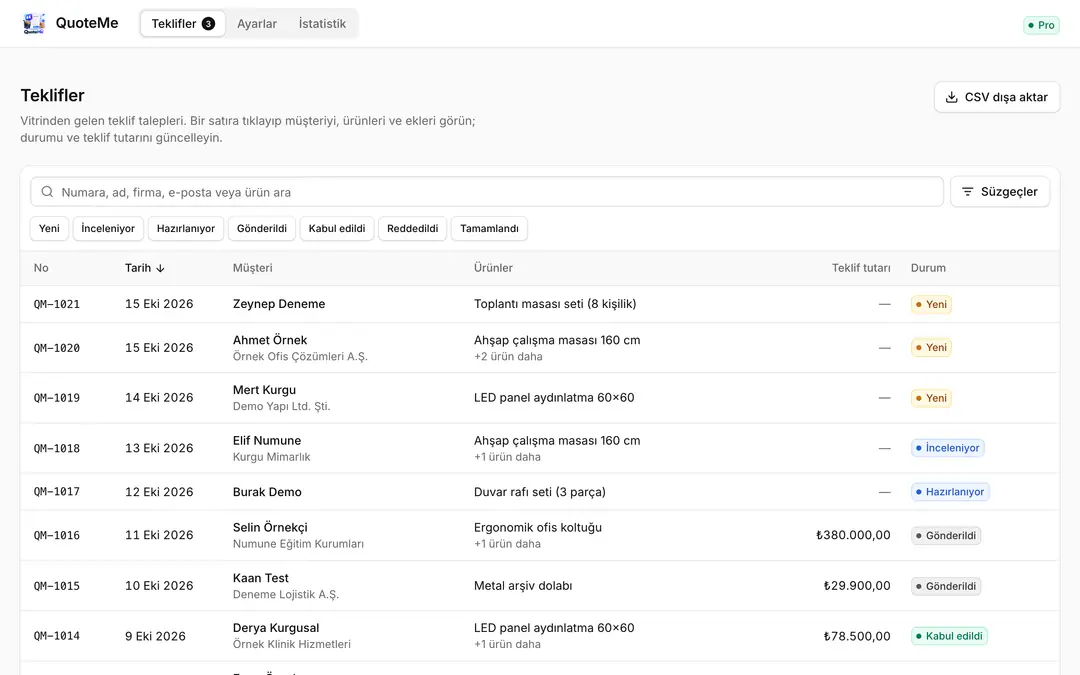Click the QuoteMe logo icon
Screen dimensions: 1080x675
click(x=34, y=23)
